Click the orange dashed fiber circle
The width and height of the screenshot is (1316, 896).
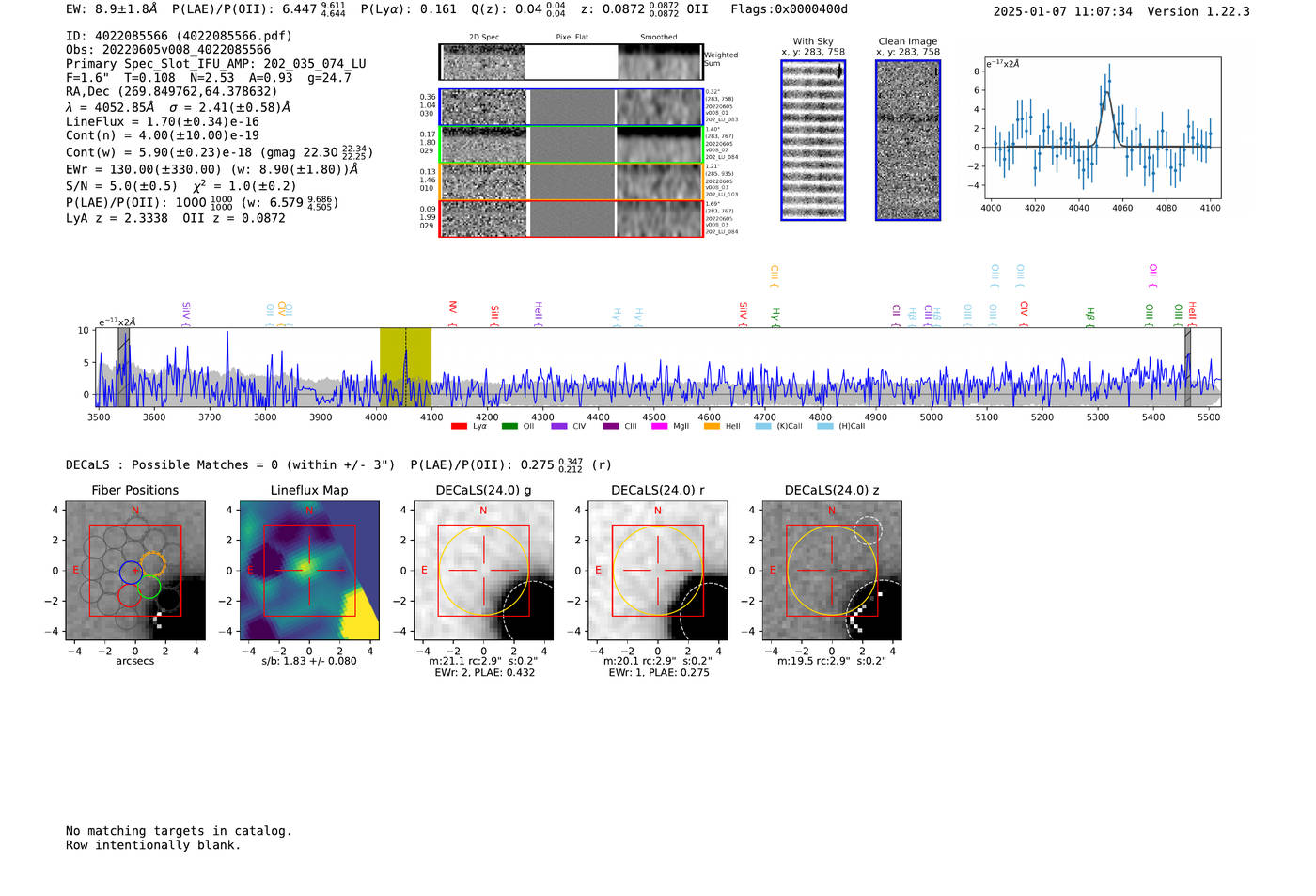[x=153, y=564]
